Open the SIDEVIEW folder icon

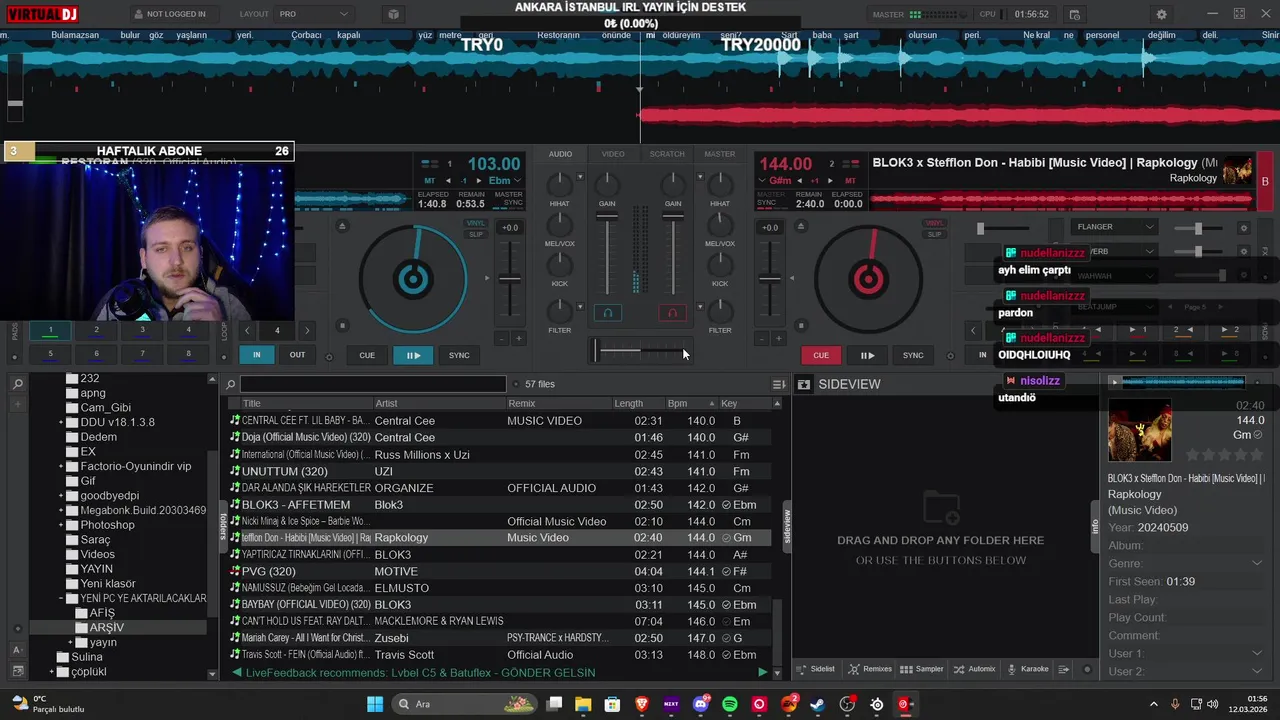[803, 384]
